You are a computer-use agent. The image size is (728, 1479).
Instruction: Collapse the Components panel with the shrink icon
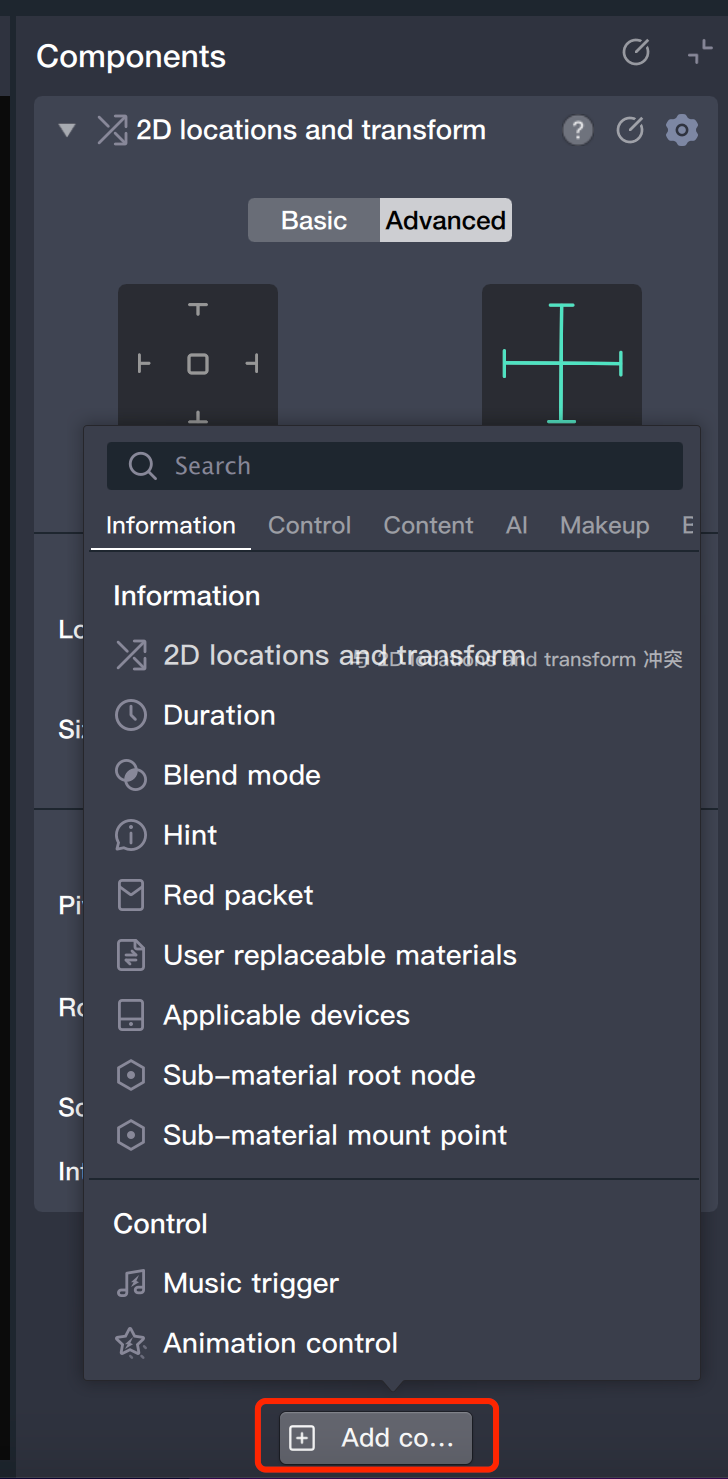[700, 52]
